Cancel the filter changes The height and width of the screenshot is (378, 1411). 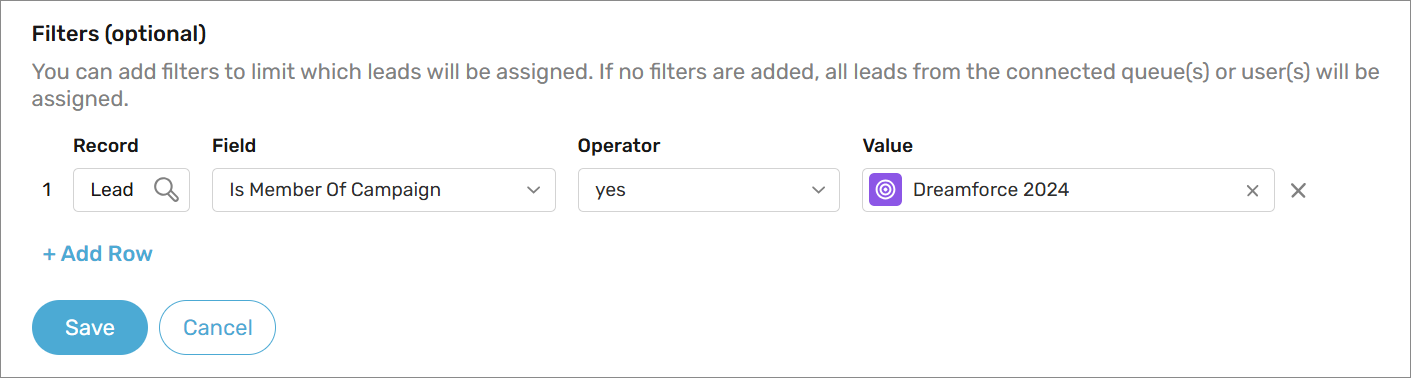pos(217,328)
